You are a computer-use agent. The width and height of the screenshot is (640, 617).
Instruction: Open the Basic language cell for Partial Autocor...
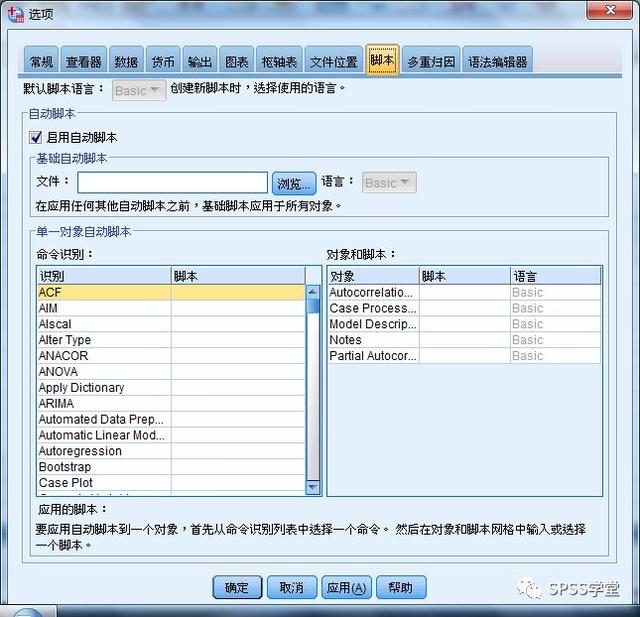coord(556,356)
